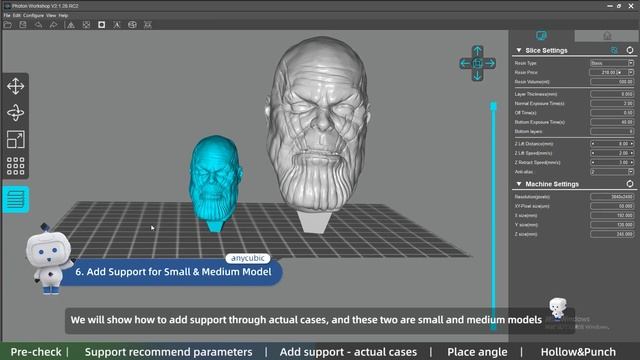The width and height of the screenshot is (640, 360).
Task: Decrease Z Lift Distance with left arrow
Action: (593, 144)
